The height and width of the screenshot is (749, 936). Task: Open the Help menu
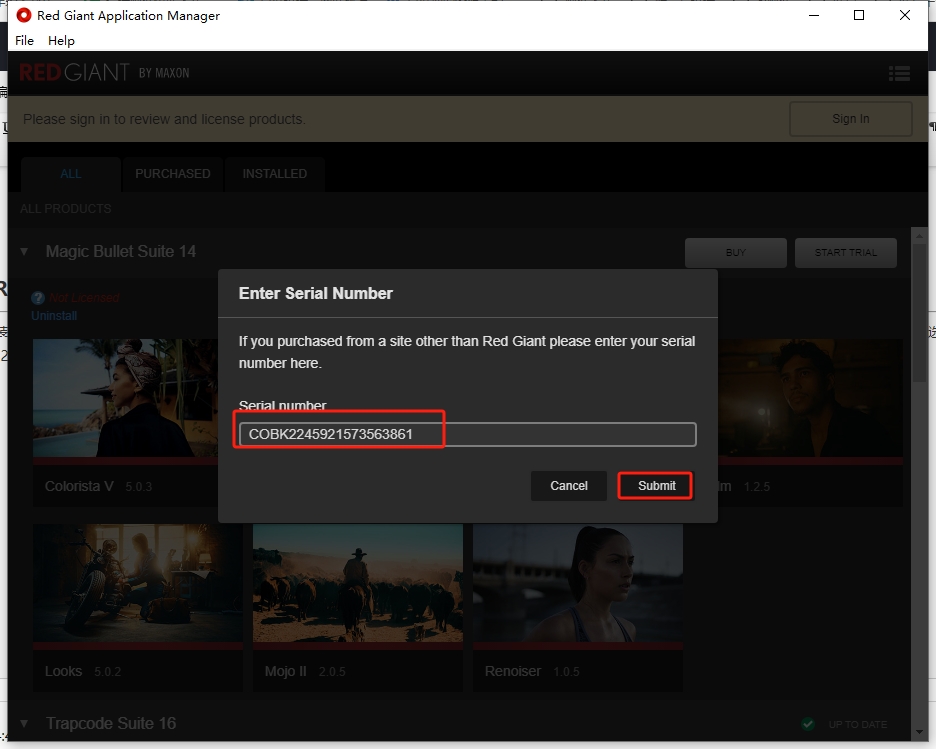point(61,41)
